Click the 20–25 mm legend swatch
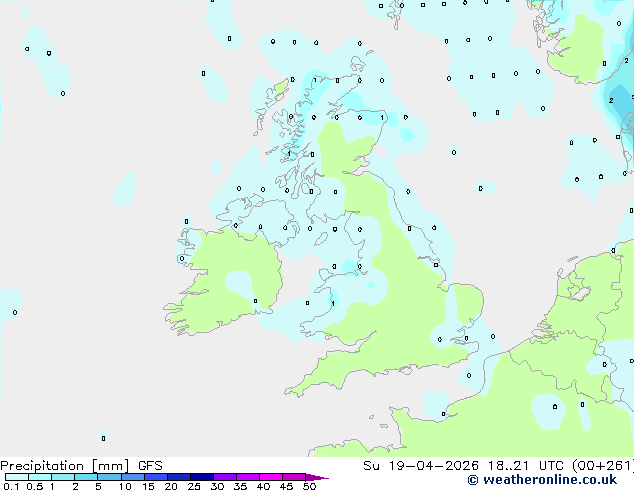The width and height of the screenshot is (634, 490). pyautogui.click(x=179, y=477)
